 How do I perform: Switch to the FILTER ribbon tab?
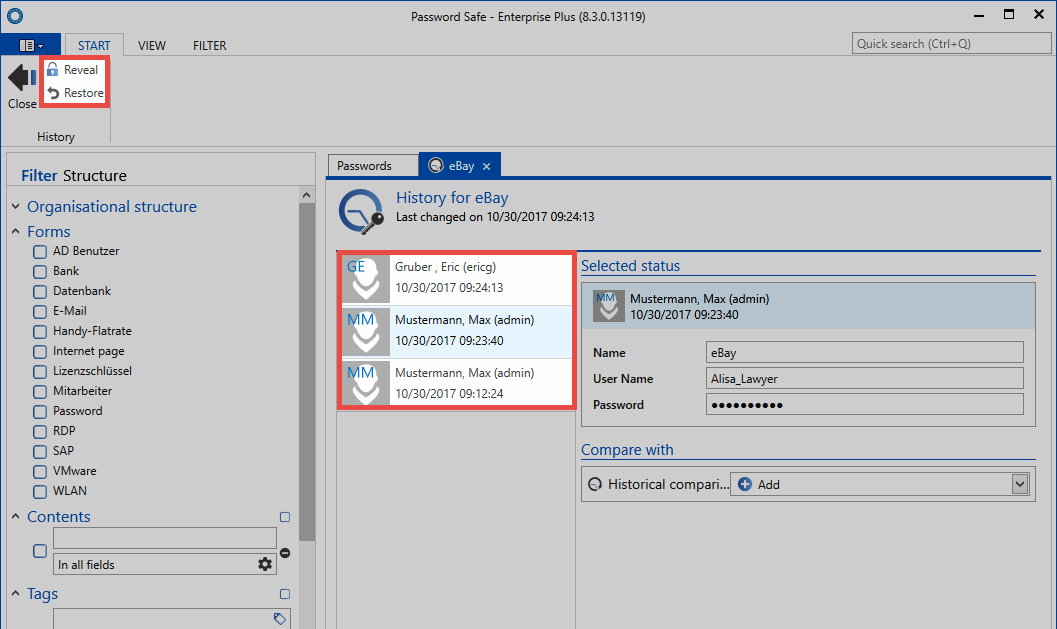pos(210,45)
